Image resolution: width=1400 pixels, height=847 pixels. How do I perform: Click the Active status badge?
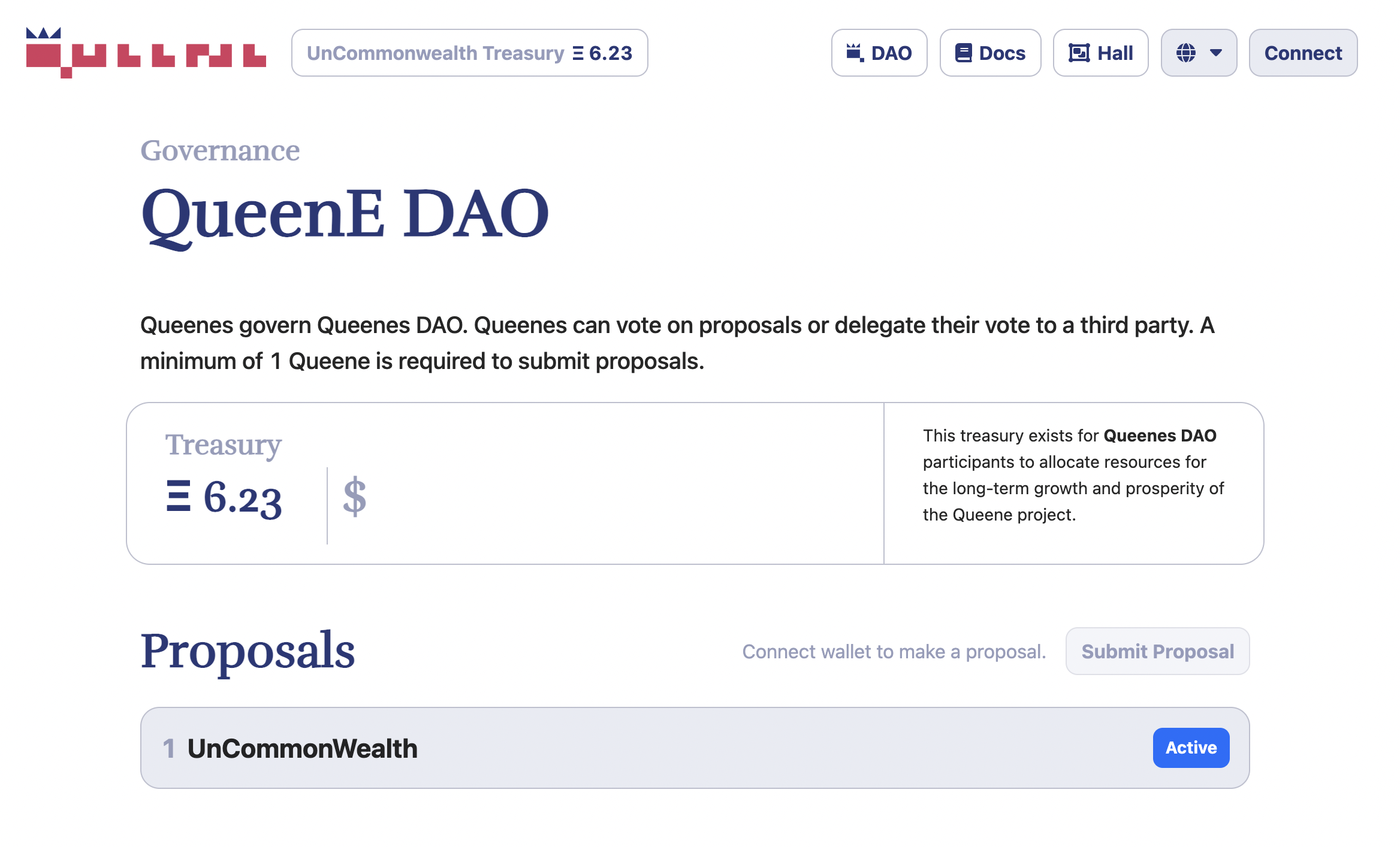point(1191,747)
